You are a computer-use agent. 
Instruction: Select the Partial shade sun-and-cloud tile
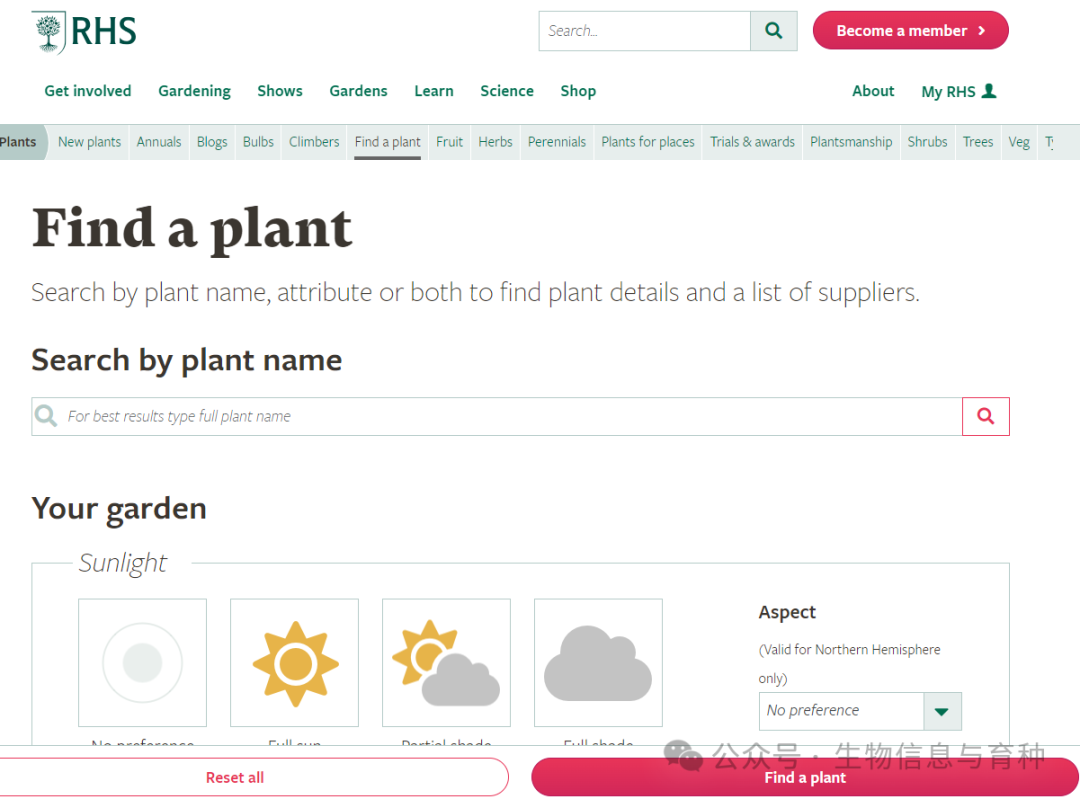pos(446,663)
